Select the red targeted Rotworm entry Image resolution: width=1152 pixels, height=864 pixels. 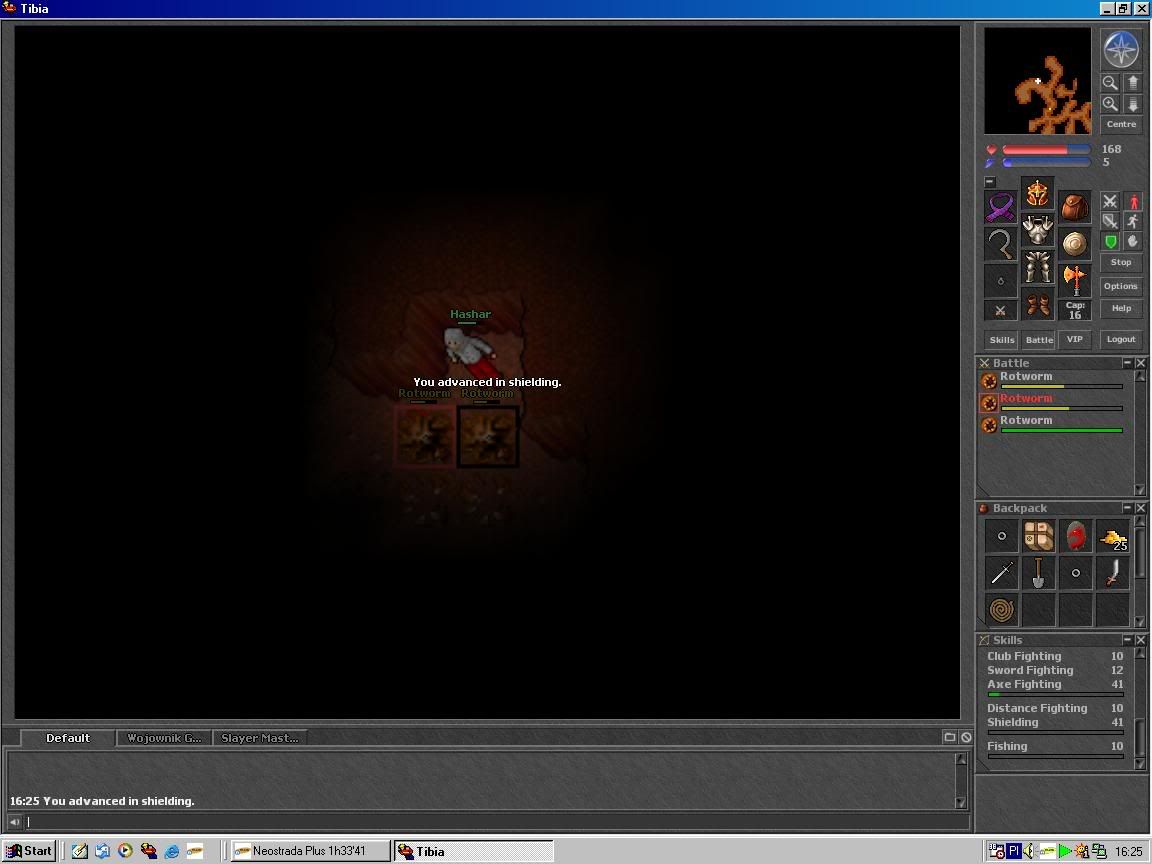click(1052, 402)
